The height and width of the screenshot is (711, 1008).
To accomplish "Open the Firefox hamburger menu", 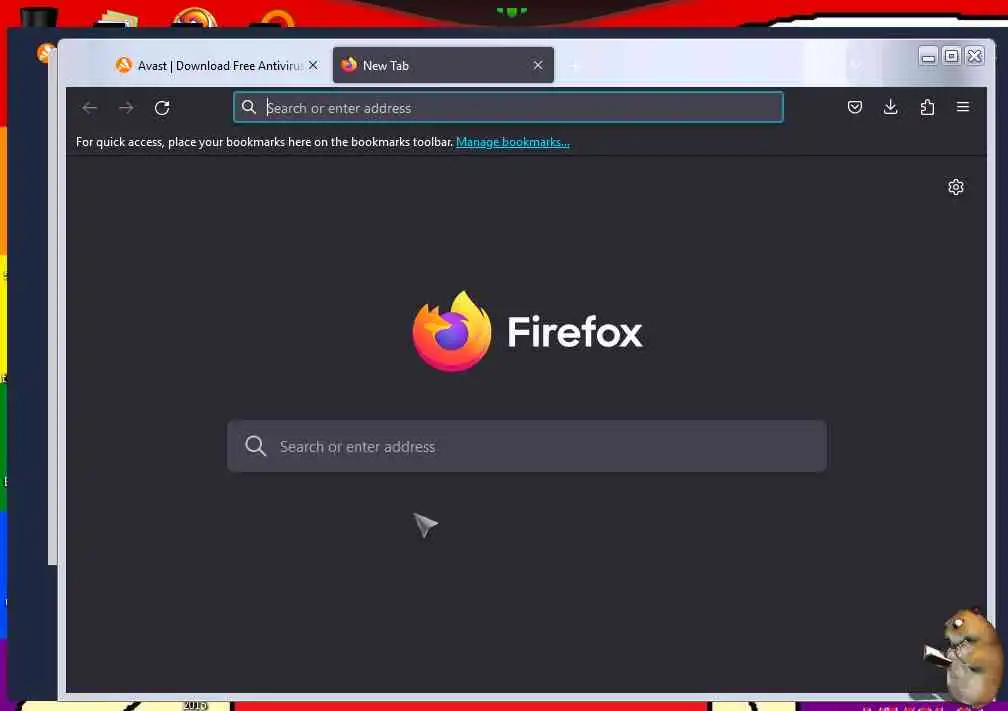I will click(x=962, y=107).
